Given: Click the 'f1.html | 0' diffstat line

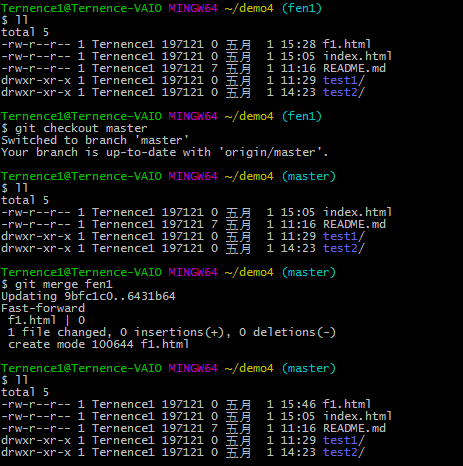Looking at the screenshot, I should pos(47,320).
